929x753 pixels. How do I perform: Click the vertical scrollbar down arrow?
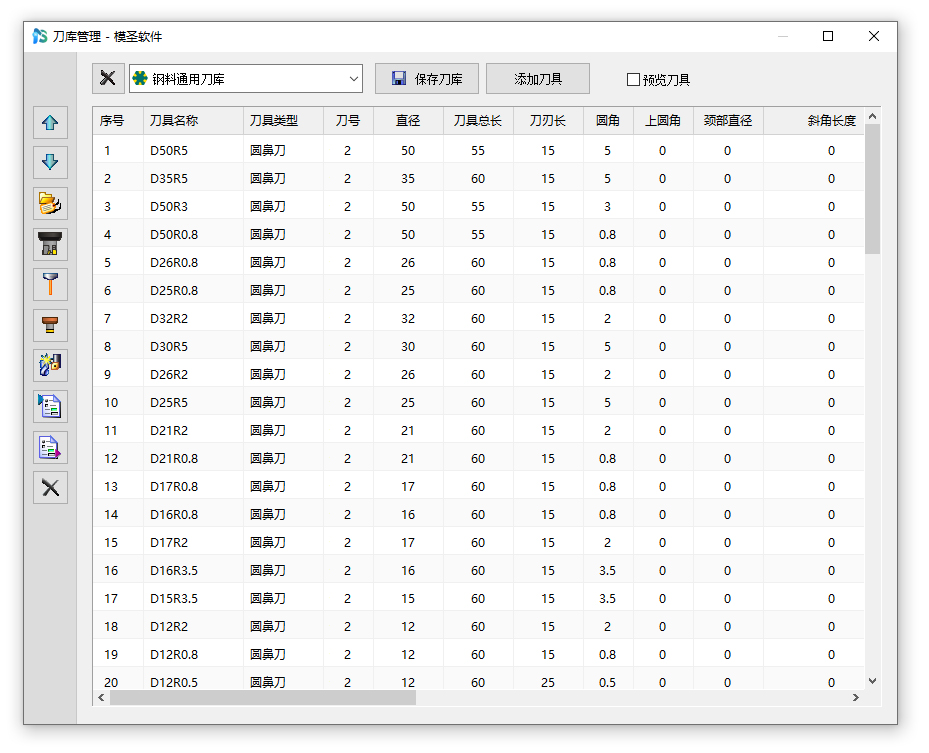[x=872, y=681]
